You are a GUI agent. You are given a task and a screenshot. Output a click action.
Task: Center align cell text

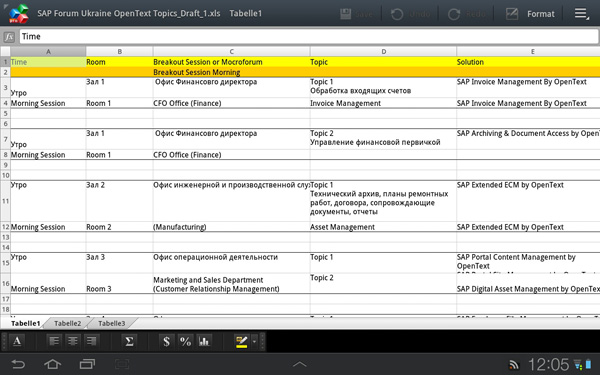[72, 341]
